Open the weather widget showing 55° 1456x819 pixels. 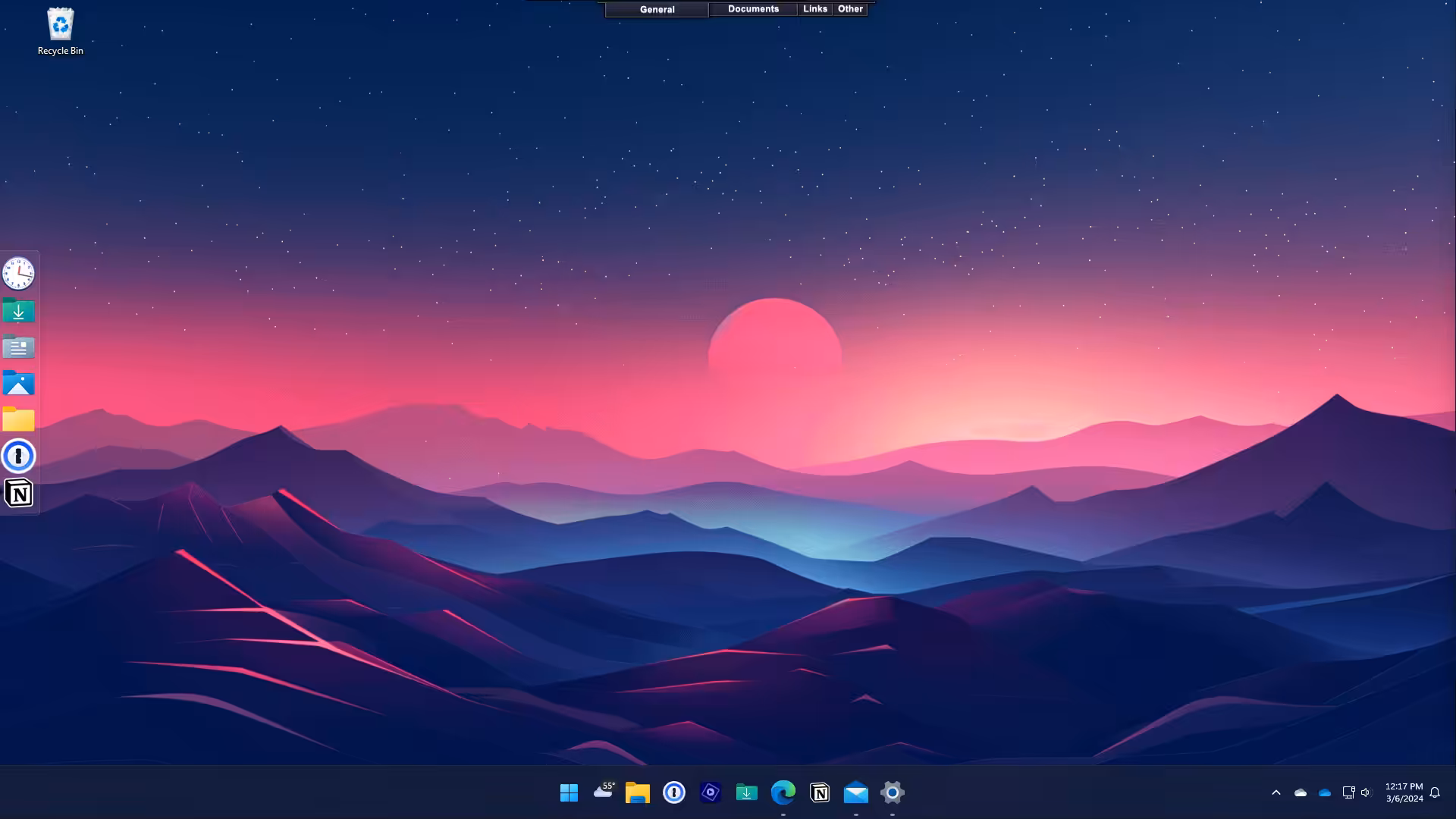[604, 792]
